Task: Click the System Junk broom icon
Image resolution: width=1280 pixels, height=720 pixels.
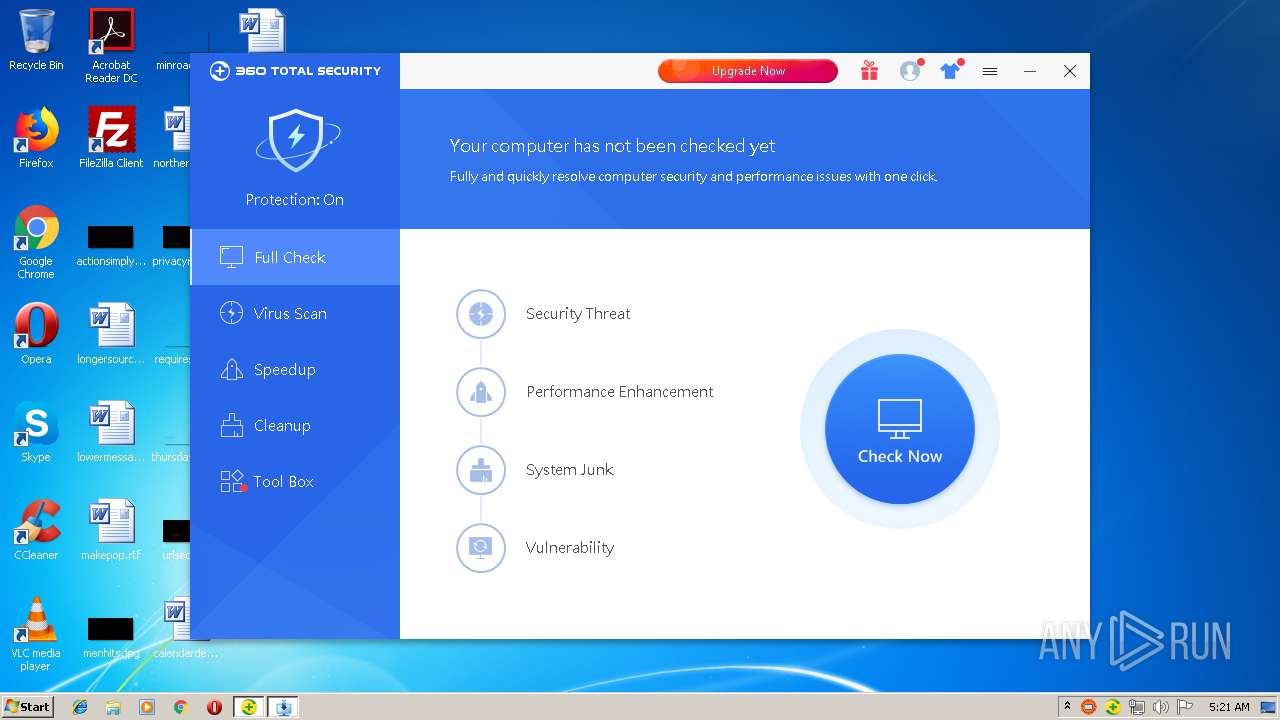Action: (481, 470)
